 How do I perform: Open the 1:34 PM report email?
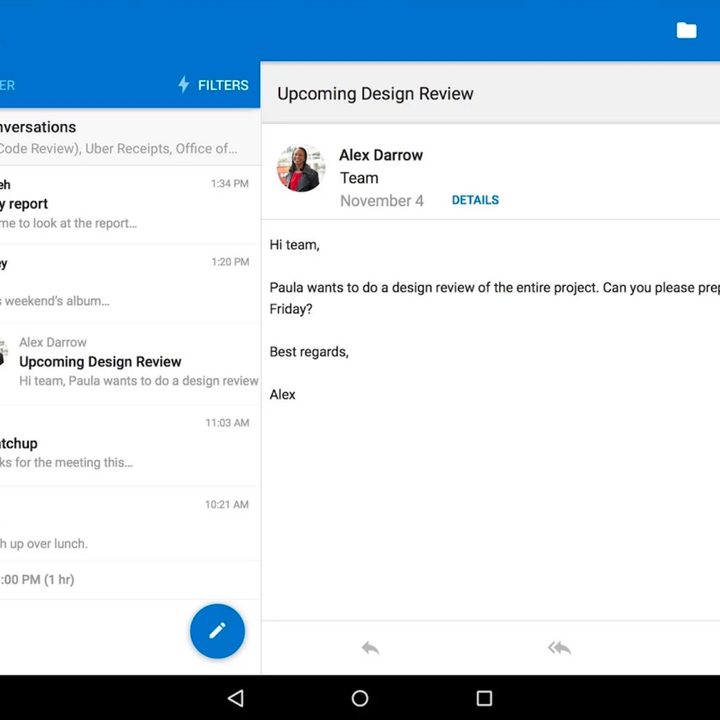coord(130,204)
